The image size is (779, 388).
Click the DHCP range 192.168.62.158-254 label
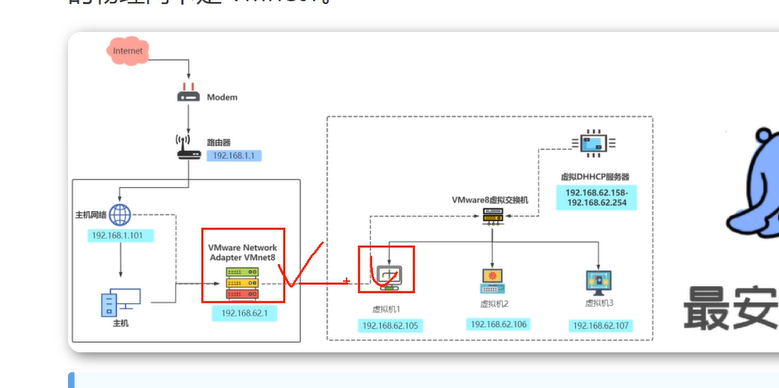coord(596,198)
